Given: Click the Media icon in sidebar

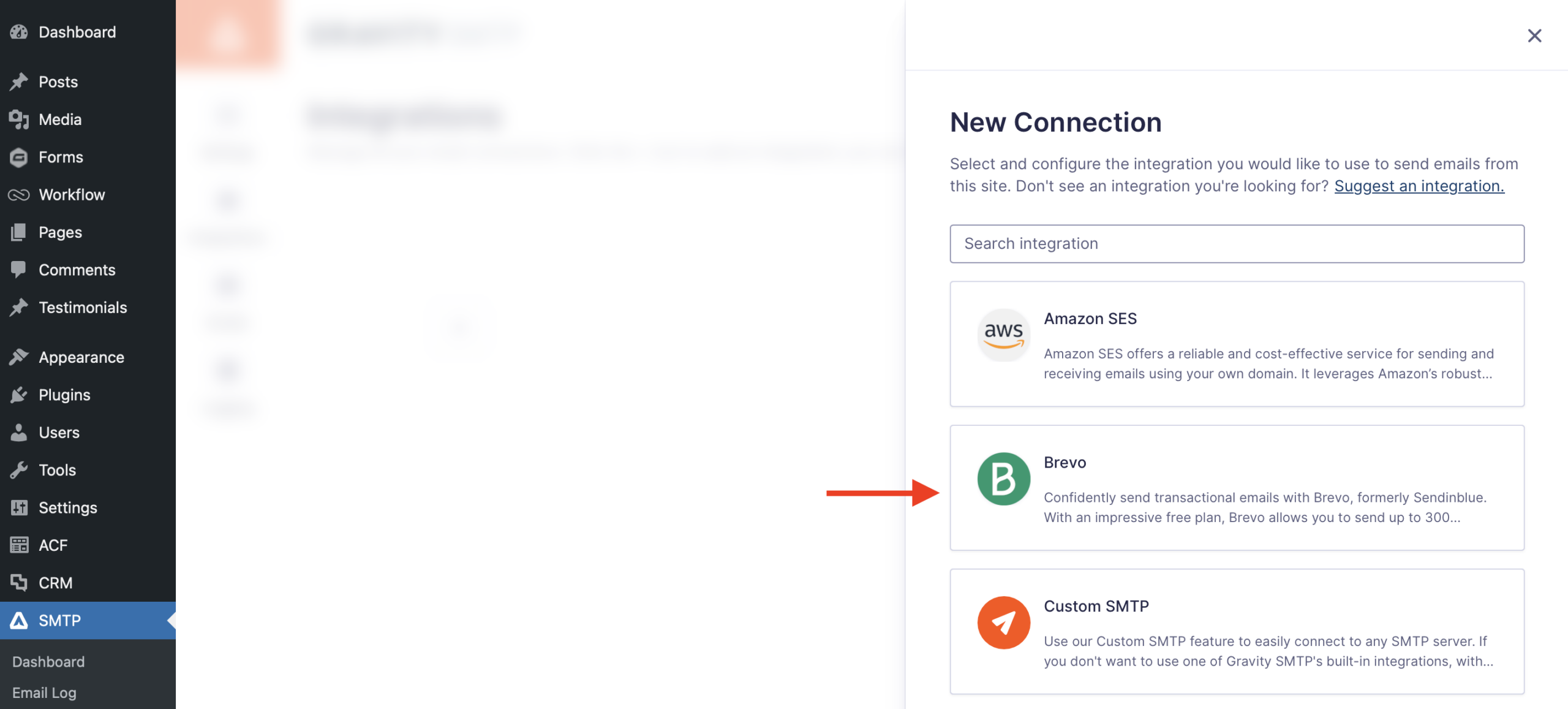Looking at the screenshot, I should click(x=19, y=119).
